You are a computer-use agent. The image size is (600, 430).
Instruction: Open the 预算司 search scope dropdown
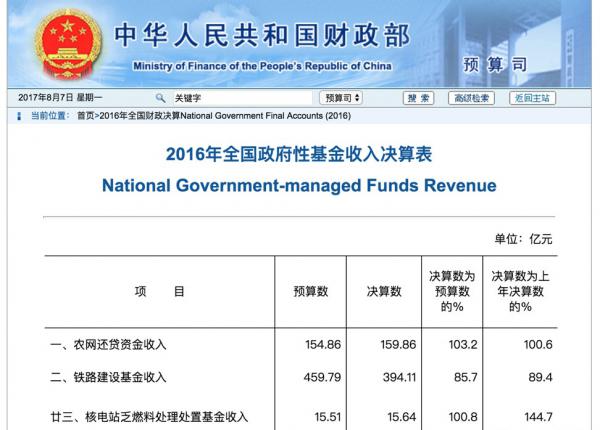point(341,98)
